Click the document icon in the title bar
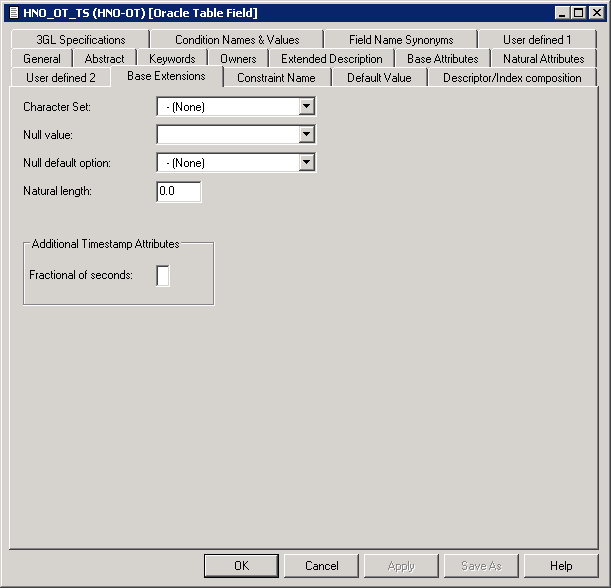The image size is (611, 588). click(12, 12)
